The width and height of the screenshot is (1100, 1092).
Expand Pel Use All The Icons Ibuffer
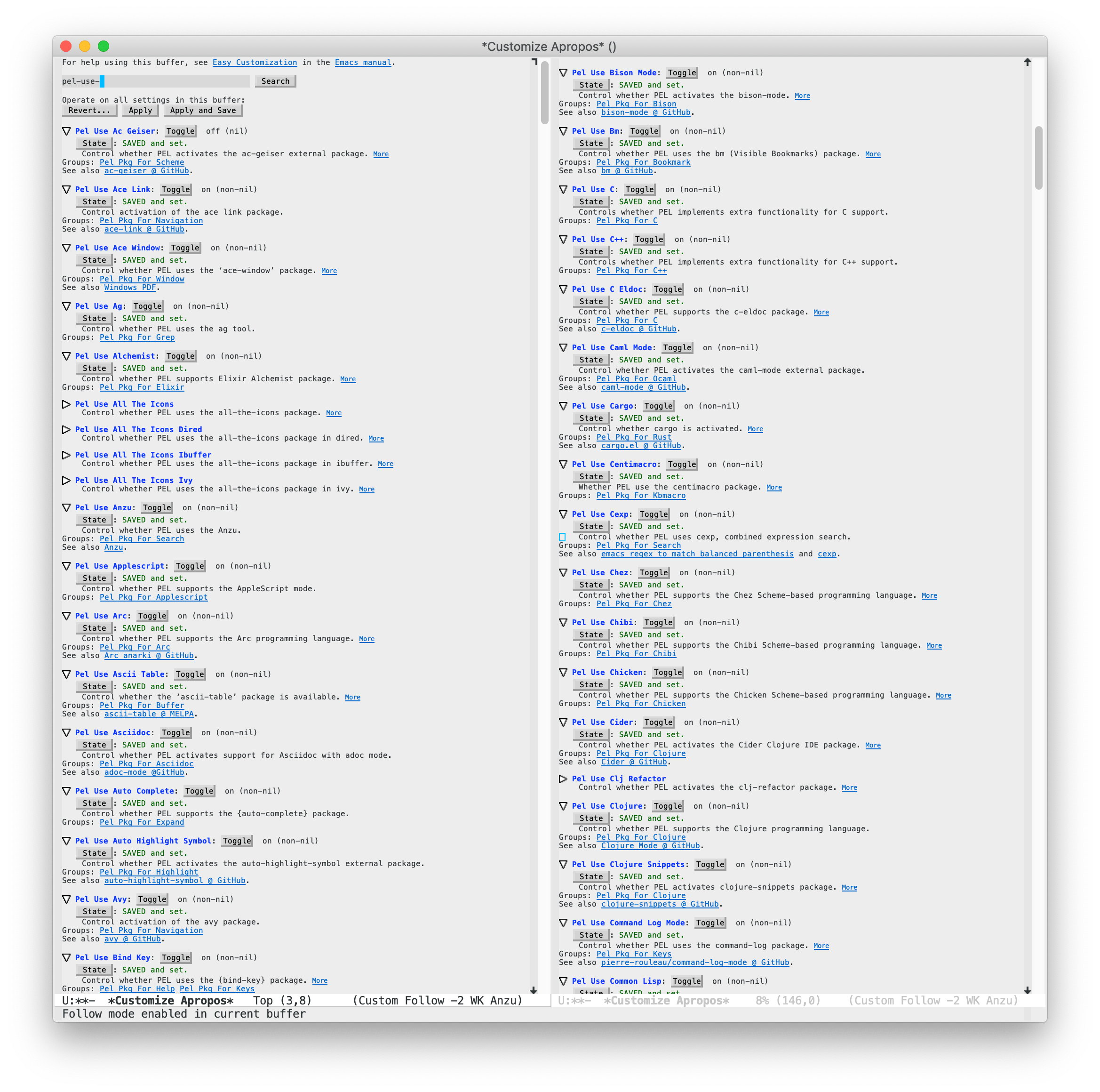coord(67,455)
